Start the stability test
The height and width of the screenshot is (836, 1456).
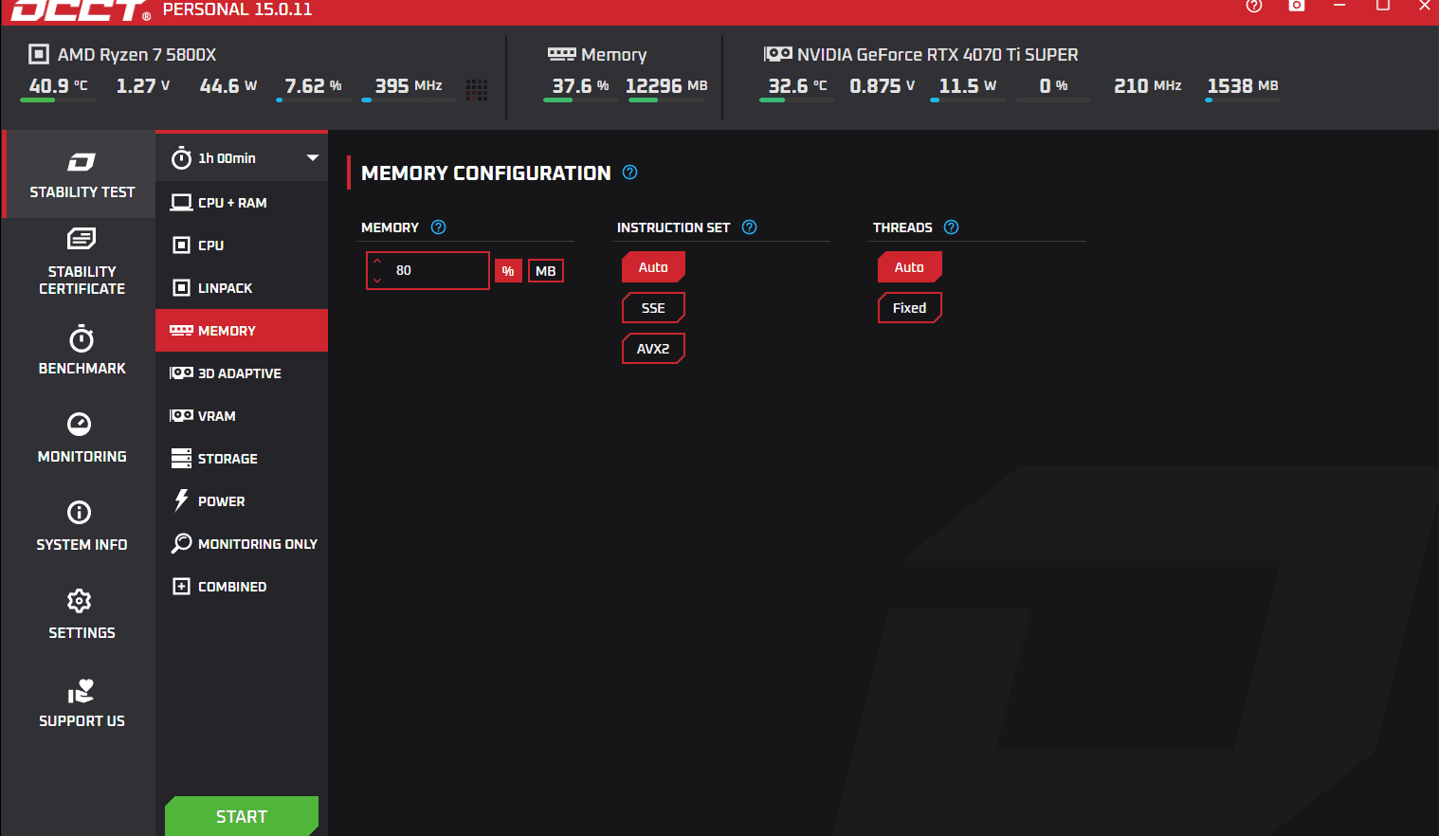click(242, 816)
